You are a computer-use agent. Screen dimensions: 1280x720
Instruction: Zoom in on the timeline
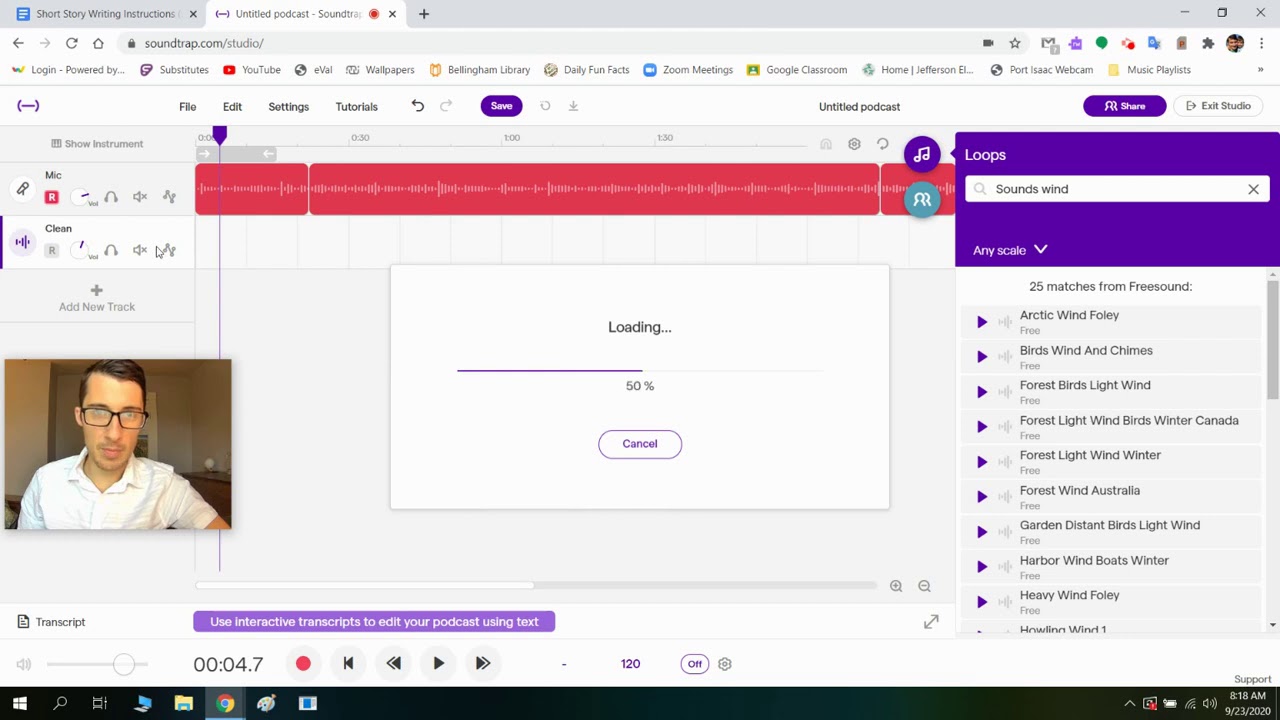896,586
